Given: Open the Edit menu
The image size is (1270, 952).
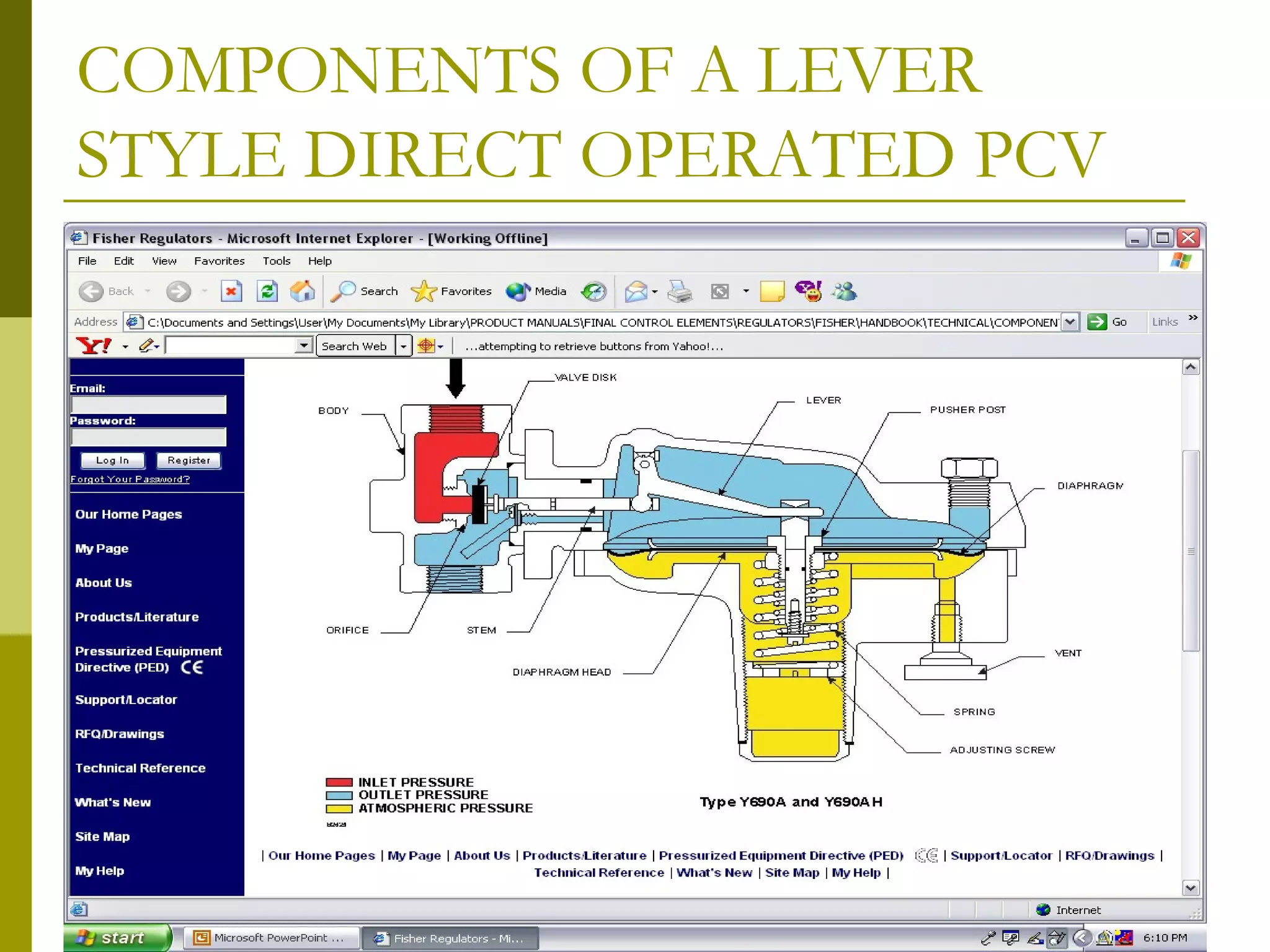Looking at the screenshot, I should click(x=123, y=261).
